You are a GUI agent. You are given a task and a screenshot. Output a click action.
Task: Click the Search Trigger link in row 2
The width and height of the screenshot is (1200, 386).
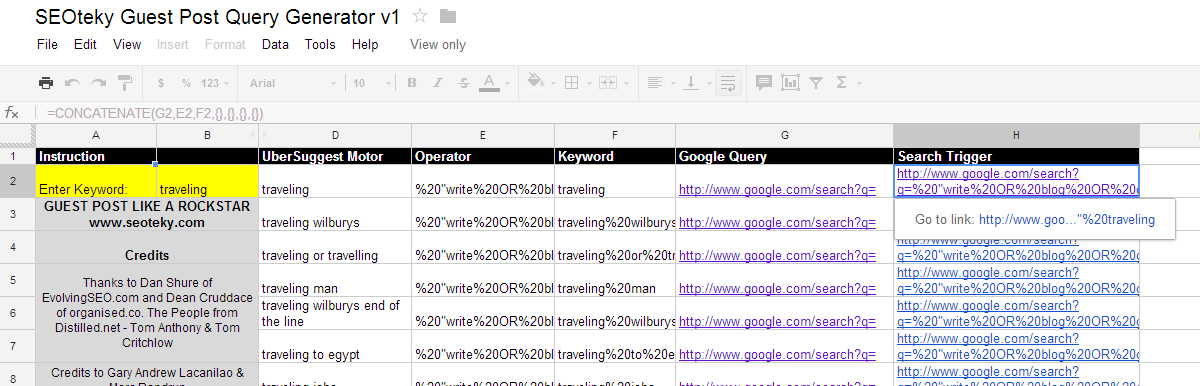coord(1016,181)
